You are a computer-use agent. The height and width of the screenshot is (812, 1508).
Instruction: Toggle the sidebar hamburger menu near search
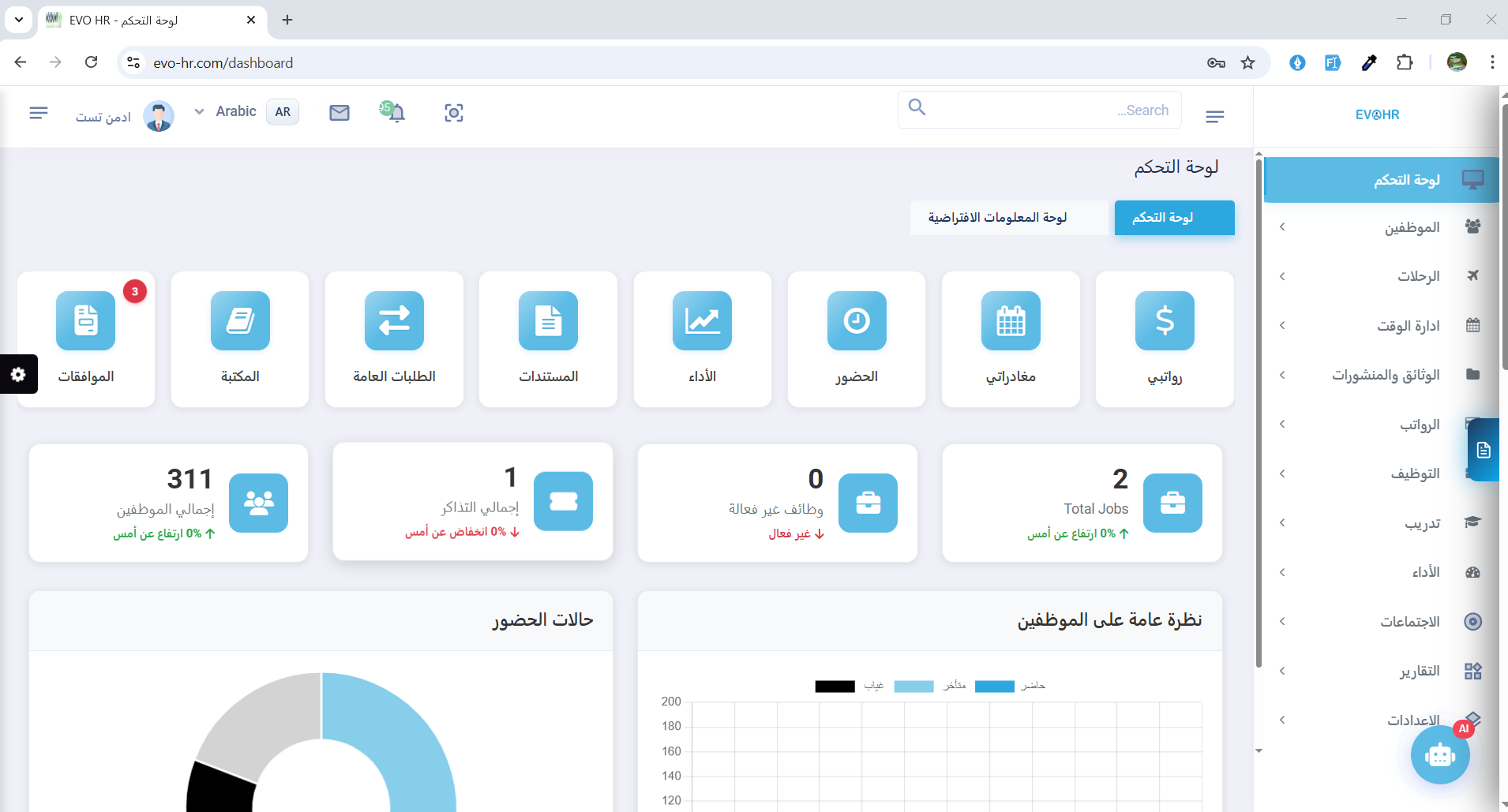pyautogui.click(x=1215, y=117)
